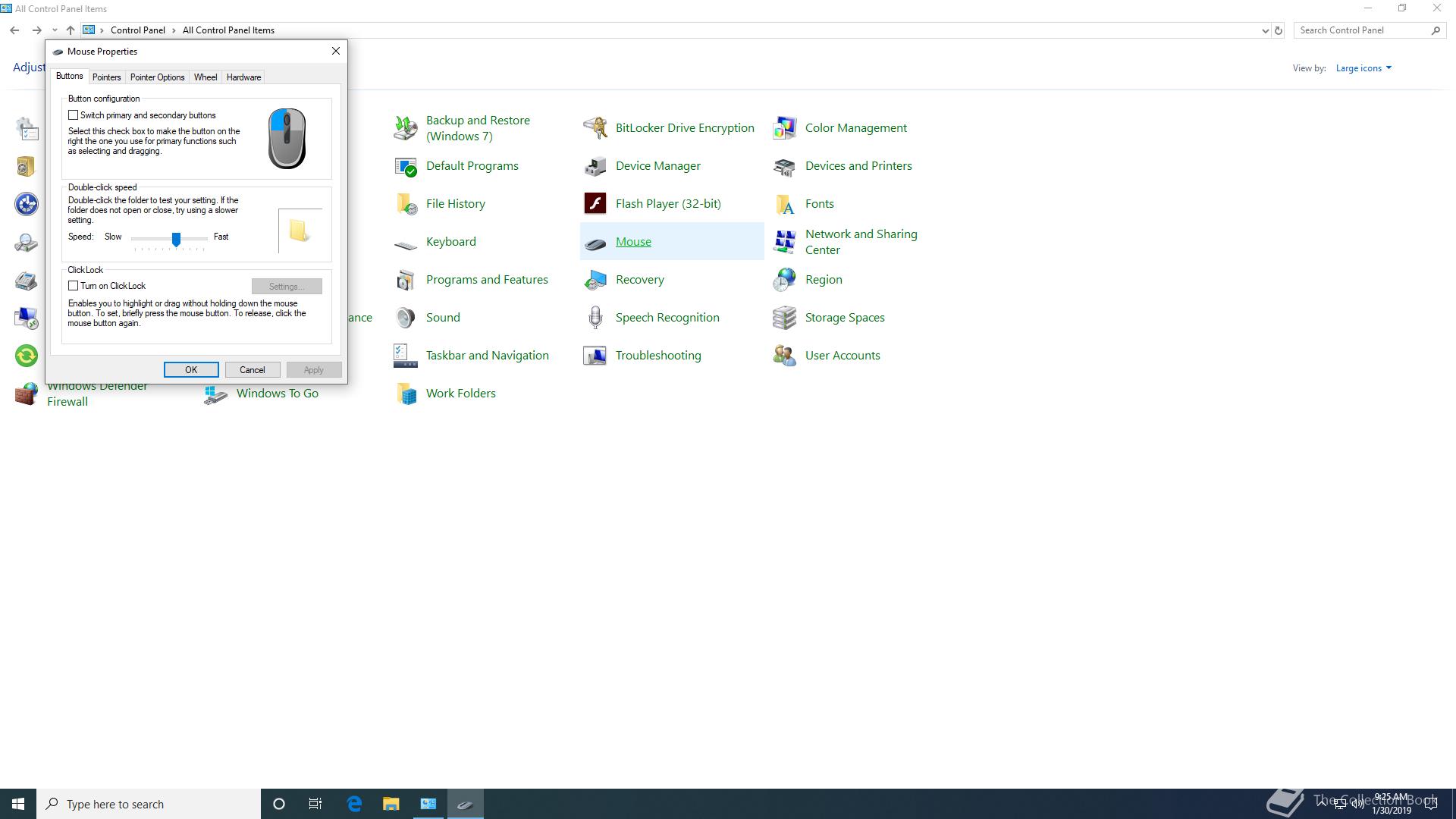
Task: Click Windows Defender Firewall brick icon
Action: [x=27, y=395]
